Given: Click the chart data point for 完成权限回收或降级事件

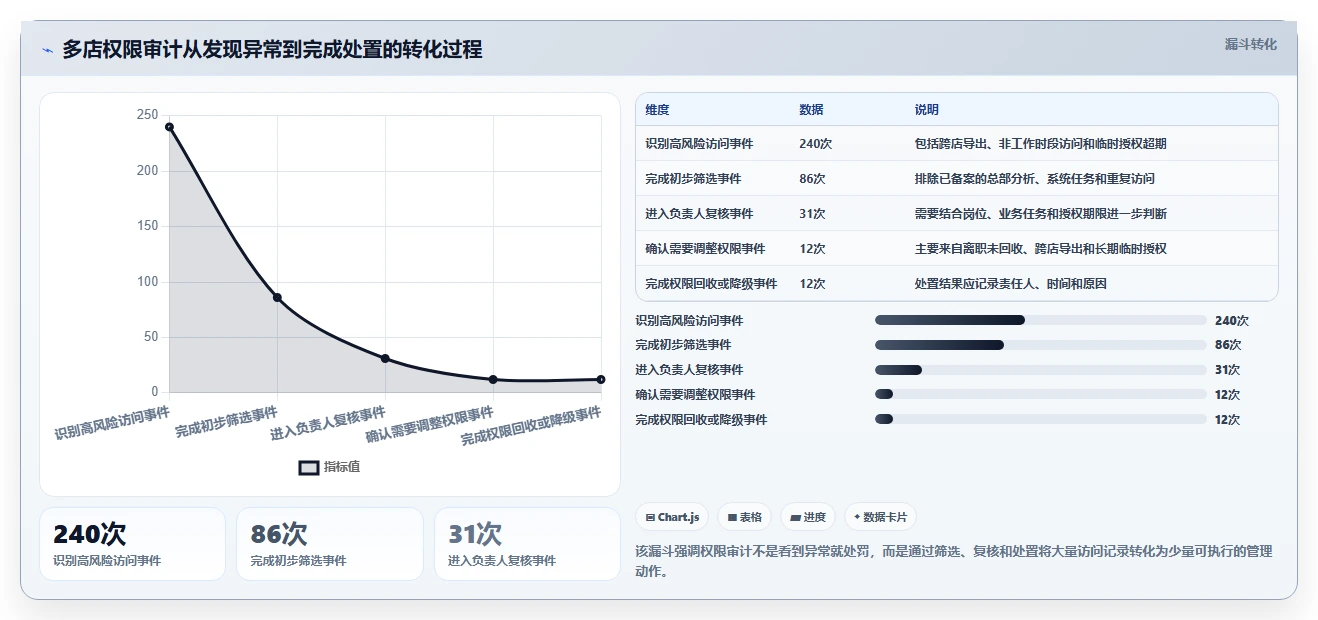Looking at the screenshot, I should [x=601, y=379].
